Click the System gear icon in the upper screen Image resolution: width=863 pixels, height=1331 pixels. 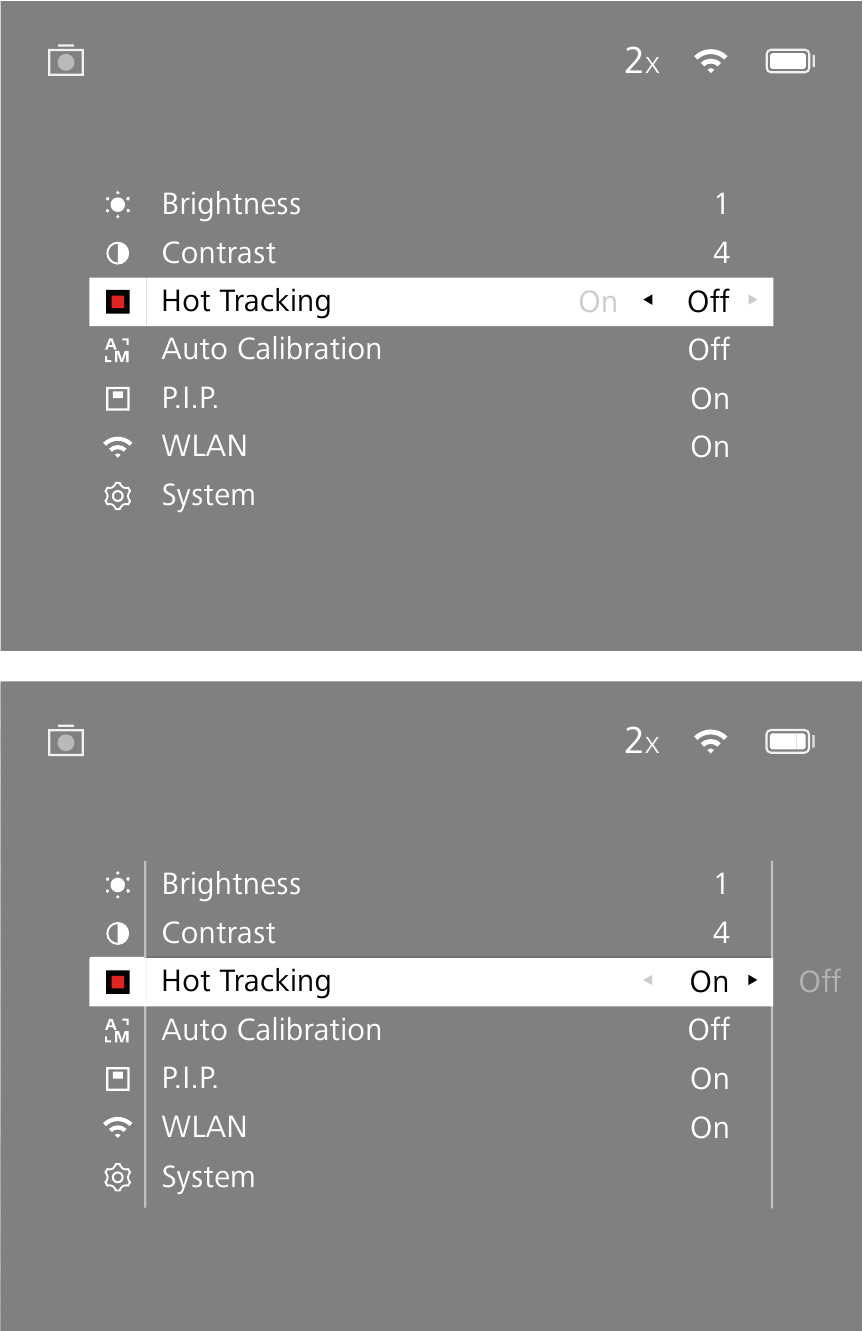118,496
